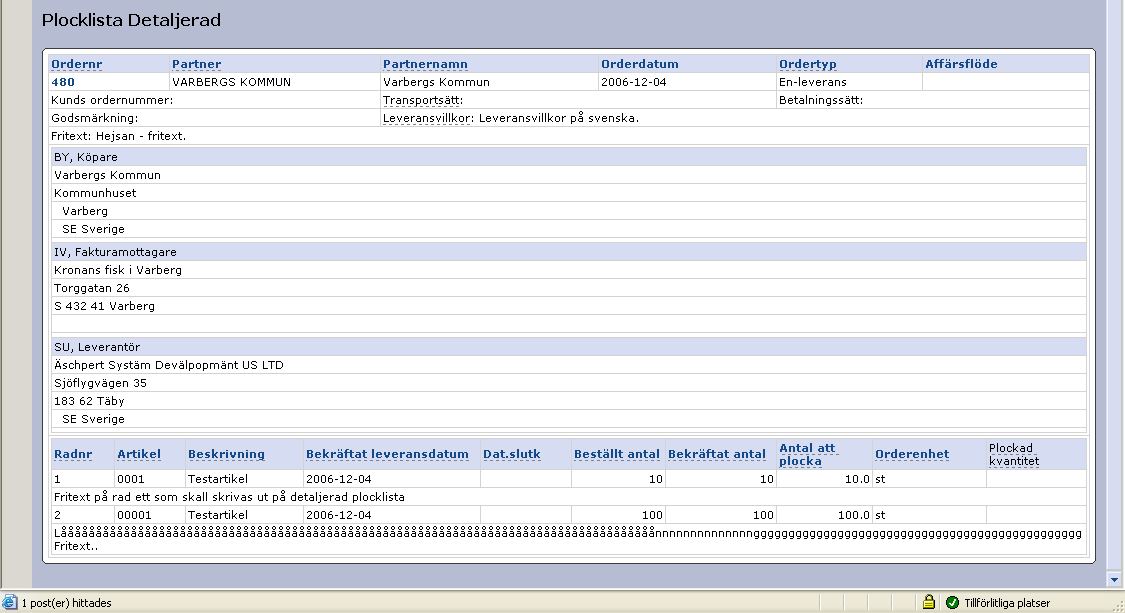Click the Testartikel description in row 00001

[217, 515]
